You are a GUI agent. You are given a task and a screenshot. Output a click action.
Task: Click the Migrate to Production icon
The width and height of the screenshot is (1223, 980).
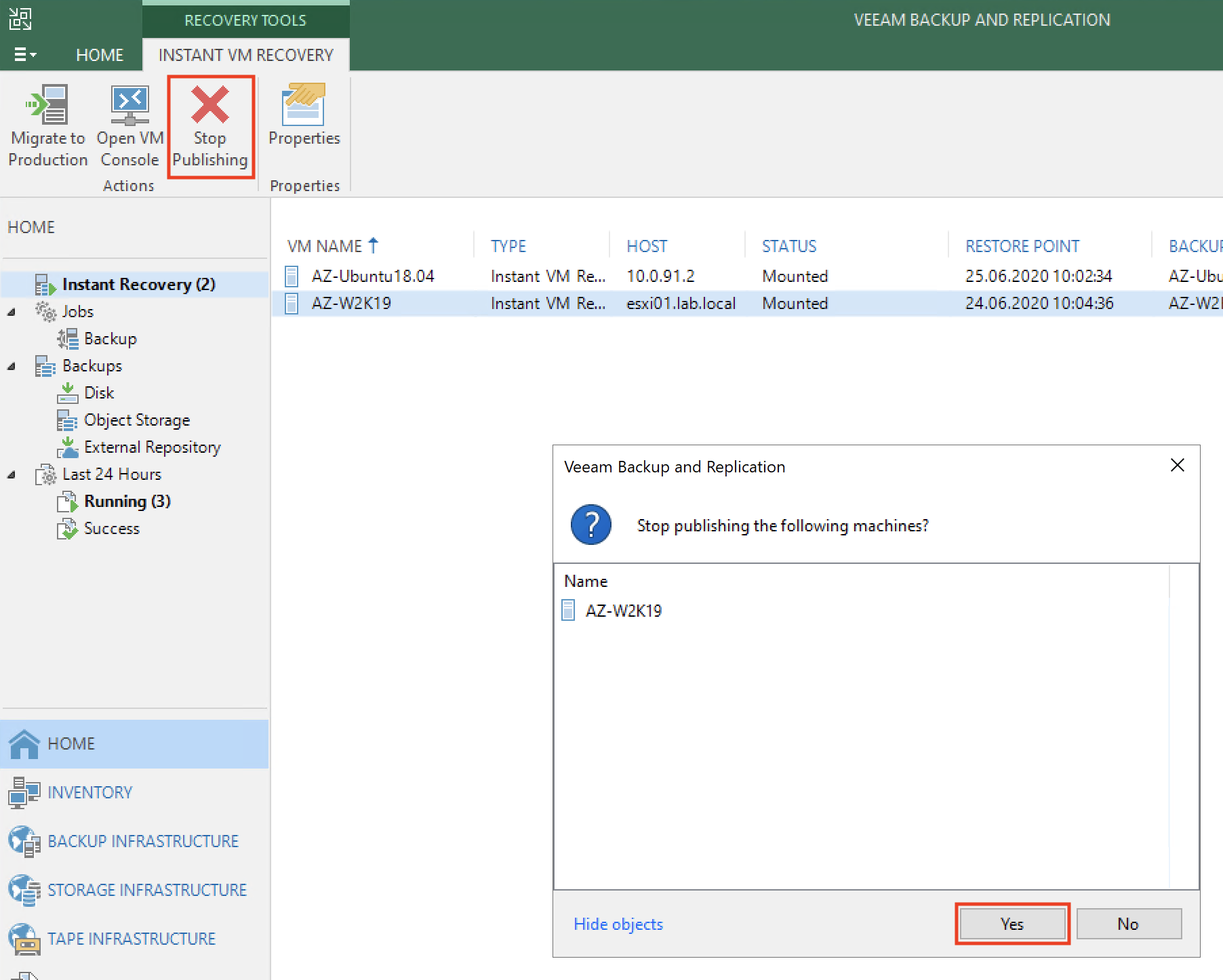(47, 104)
